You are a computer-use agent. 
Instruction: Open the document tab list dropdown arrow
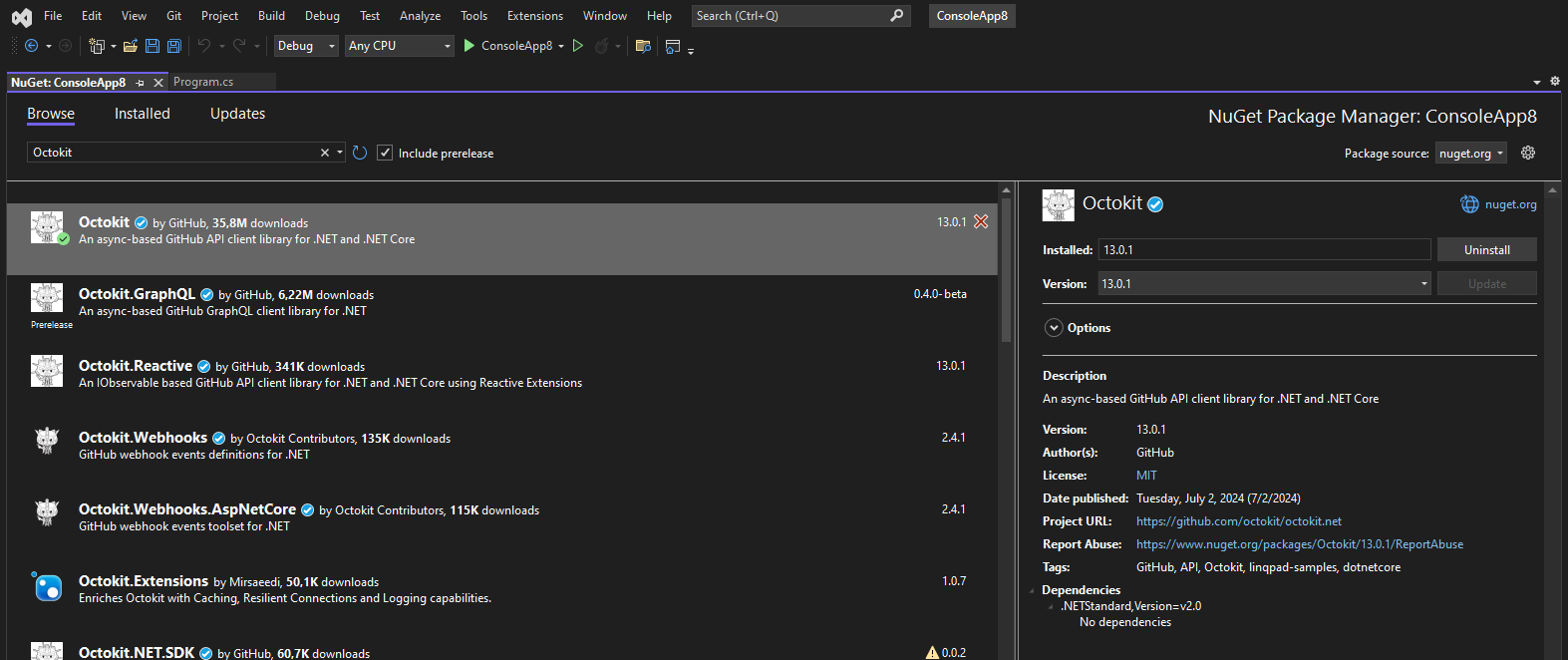1537,83
